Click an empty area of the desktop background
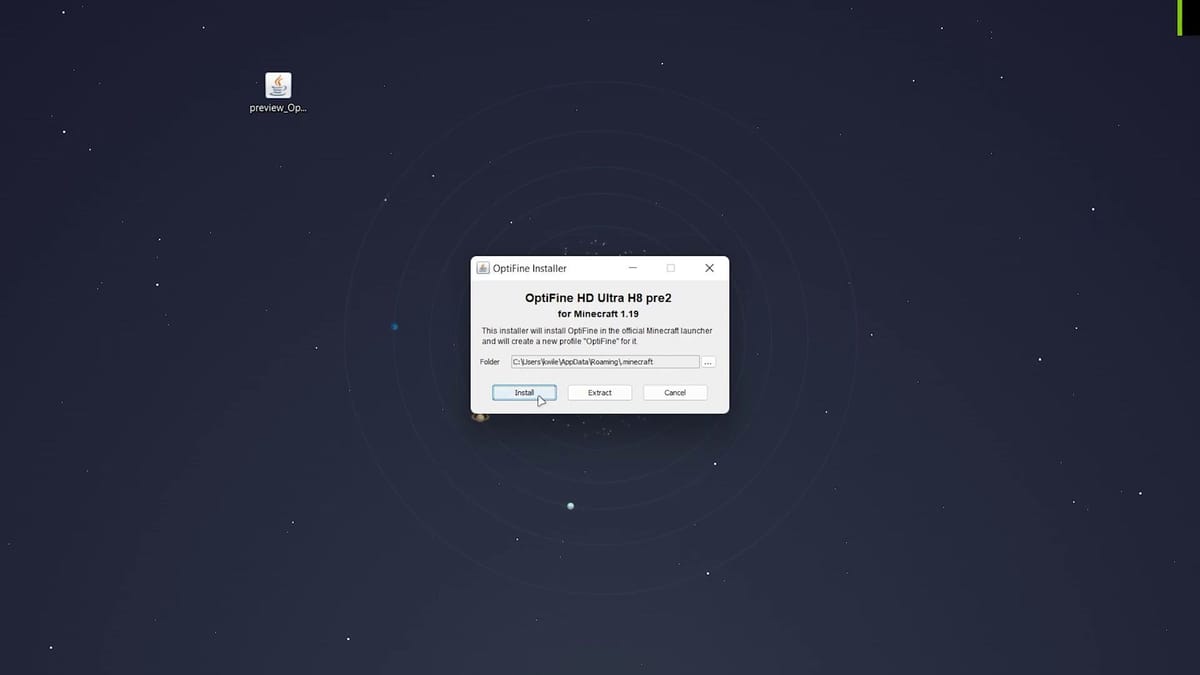The width and height of the screenshot is (1200, 675). (x=200, y=500)
